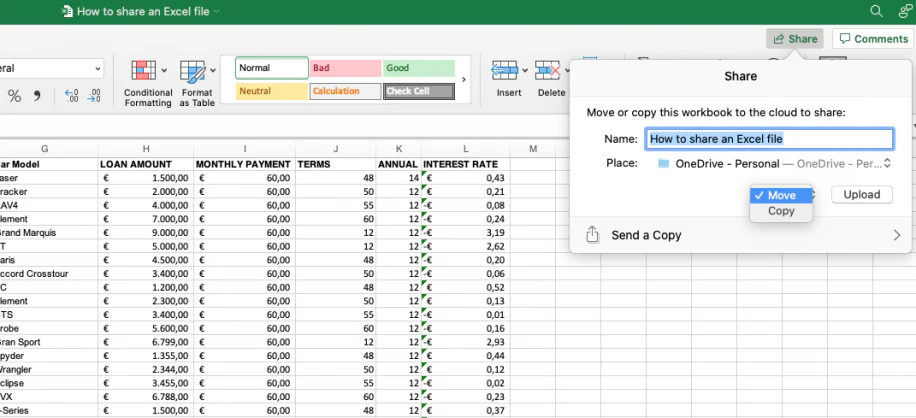
Task: Click the Share button
Action: [x=795, y=39]
